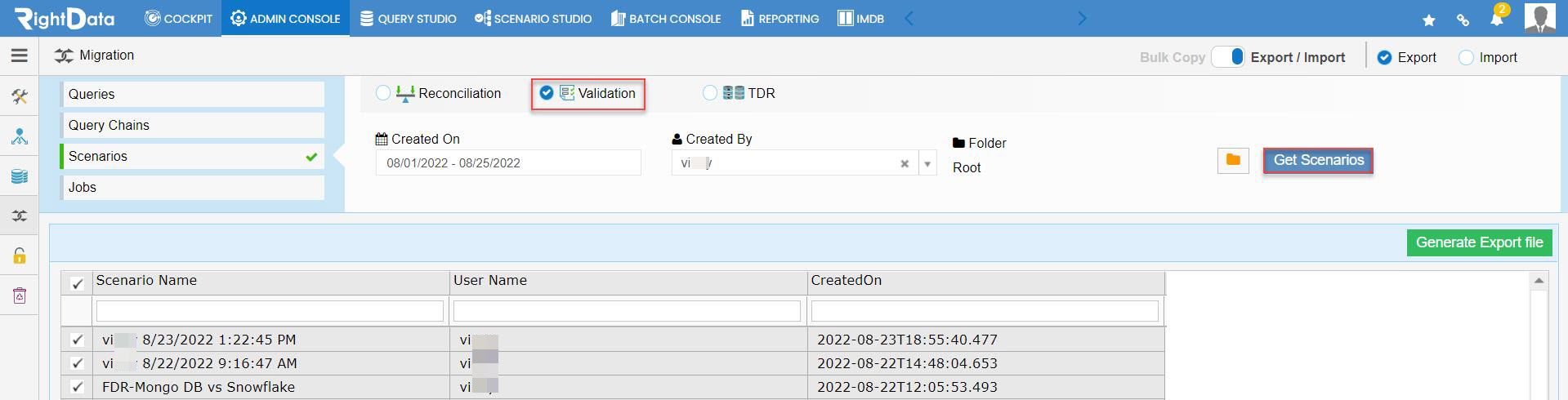Select the Reconciliation radio button
Screen dimensions: 1568x400
click(x=383, y=93)
